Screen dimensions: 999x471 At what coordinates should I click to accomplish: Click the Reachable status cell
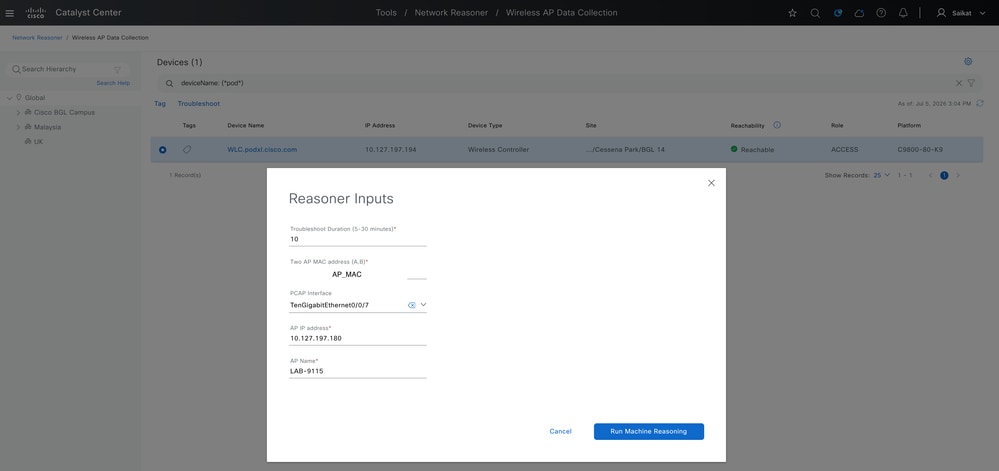pos(752,150)
